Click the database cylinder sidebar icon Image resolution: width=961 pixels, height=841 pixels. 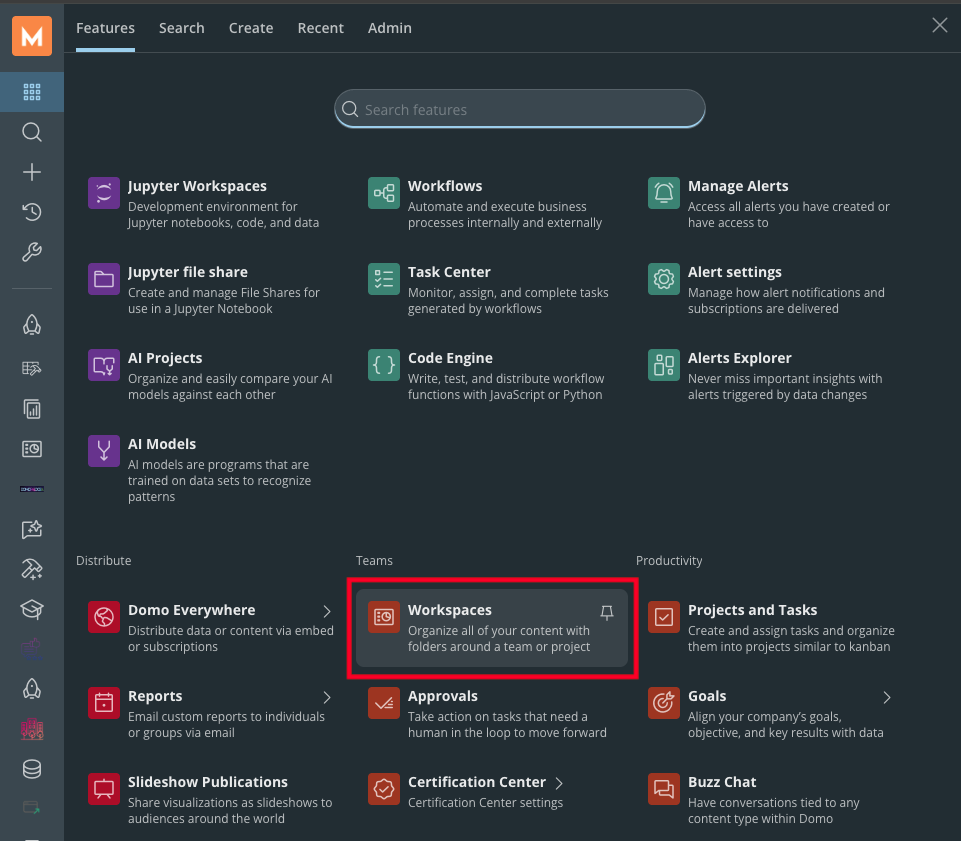(32, 769)
